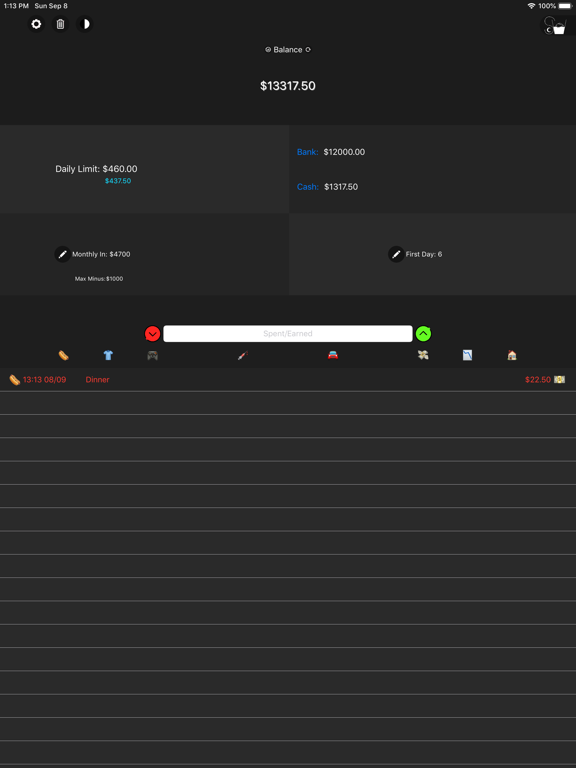Click the remaining $437.50 cyan value
Viewport: 576px width, 768px height.
point(118,181)
